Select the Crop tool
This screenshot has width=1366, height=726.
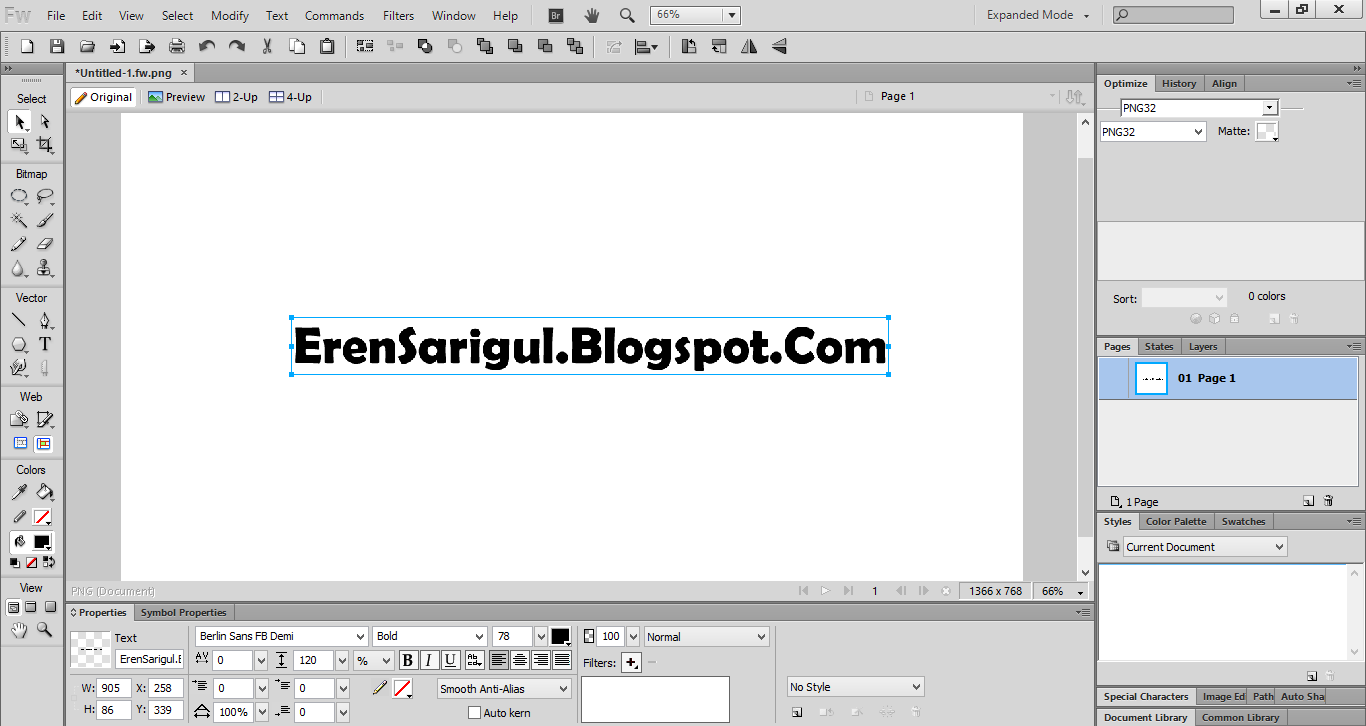(44, 145)
